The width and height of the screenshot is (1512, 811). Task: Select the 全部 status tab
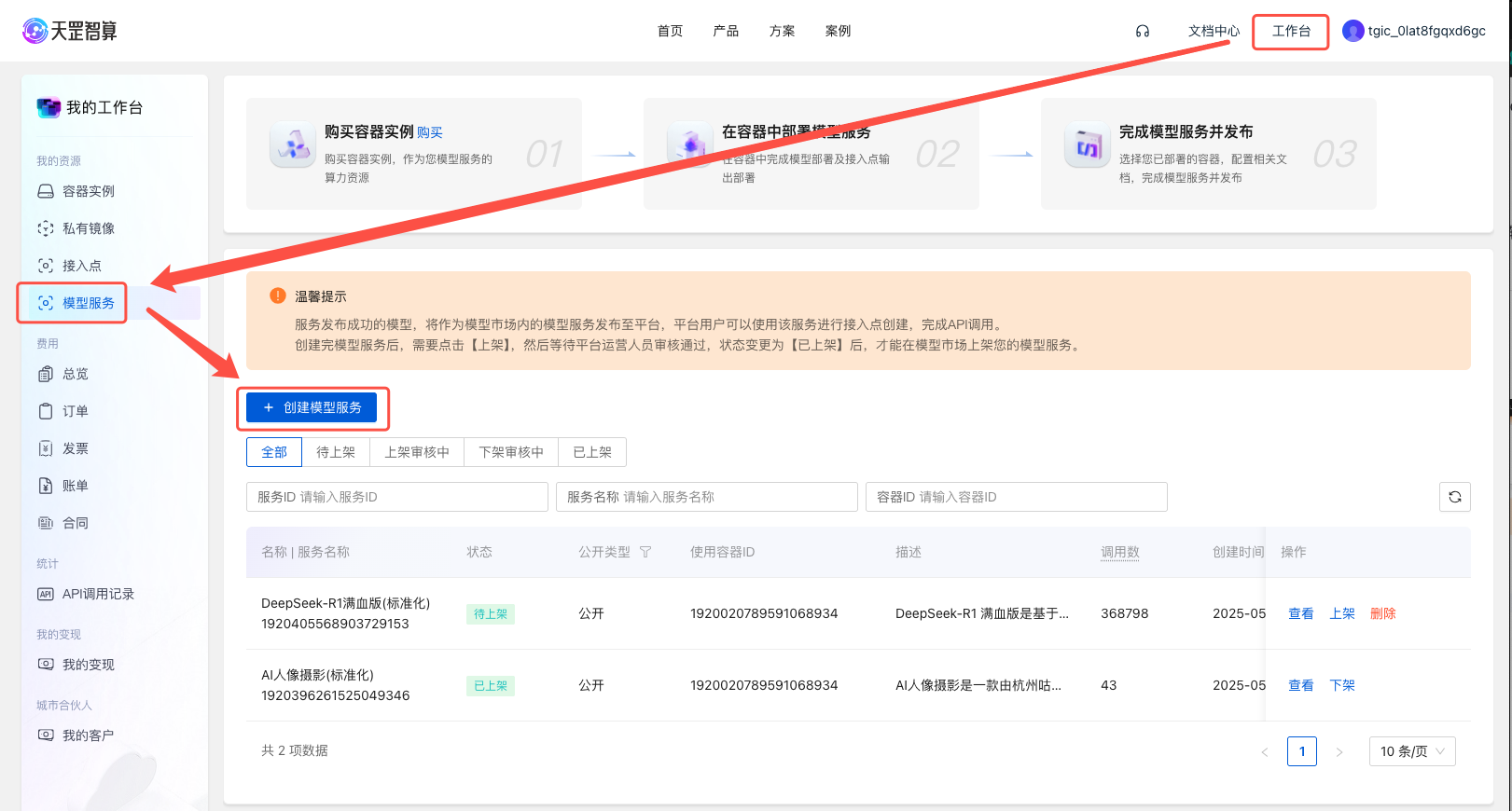[274, 452]
